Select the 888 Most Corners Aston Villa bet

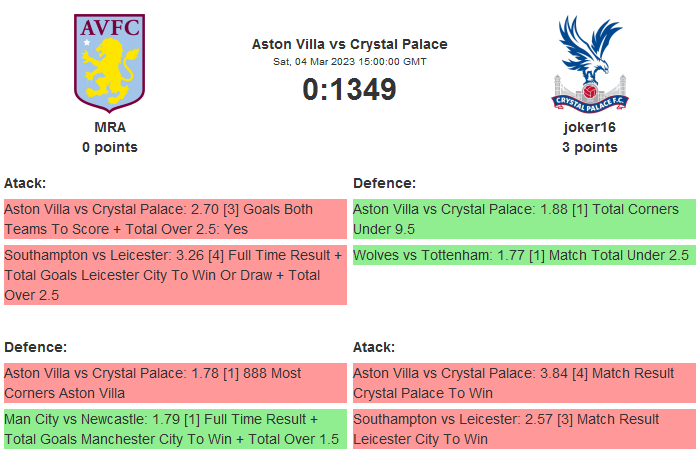click(x=174, y=383)
